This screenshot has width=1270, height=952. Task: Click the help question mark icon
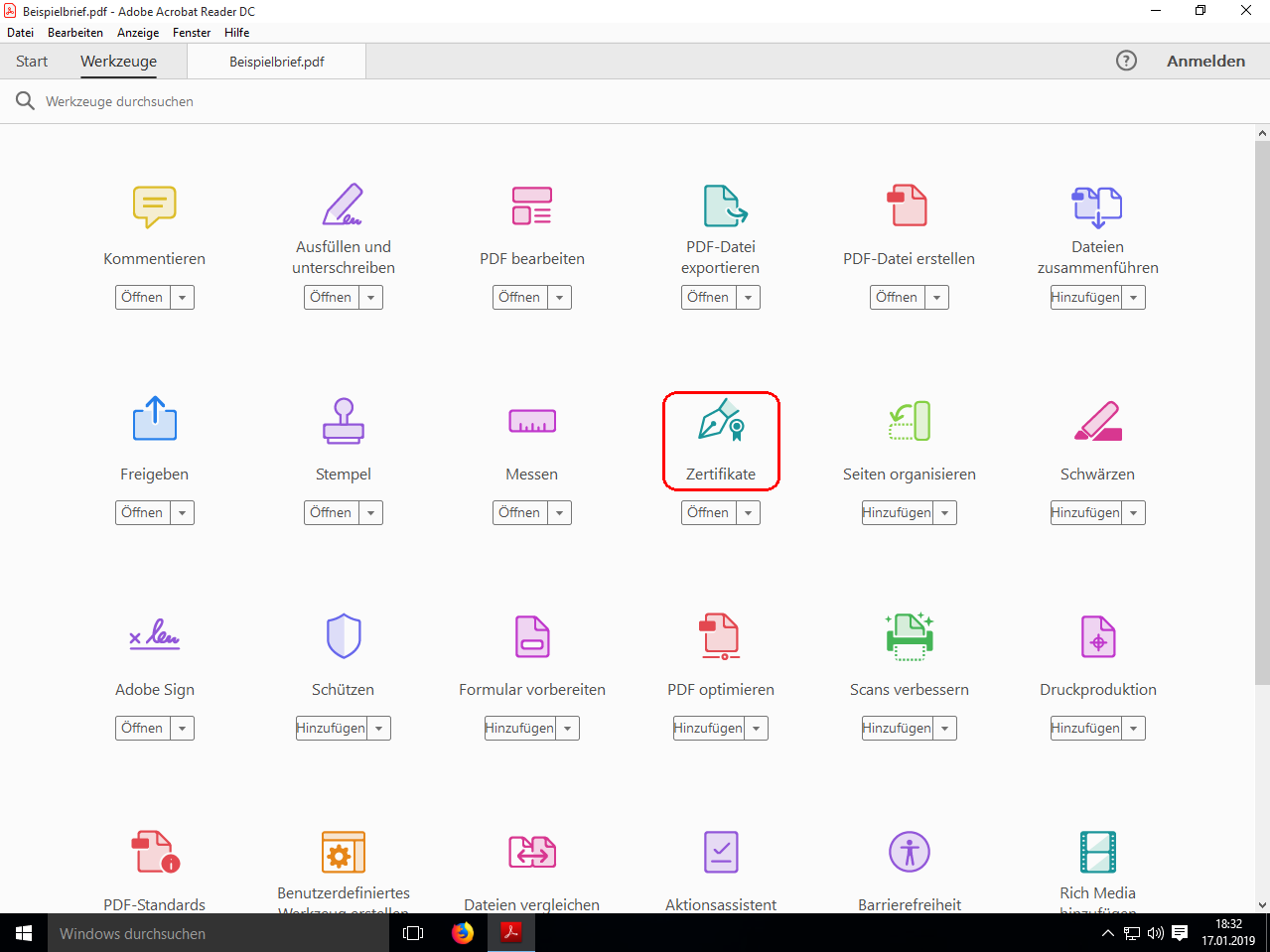click(1126, 61)
